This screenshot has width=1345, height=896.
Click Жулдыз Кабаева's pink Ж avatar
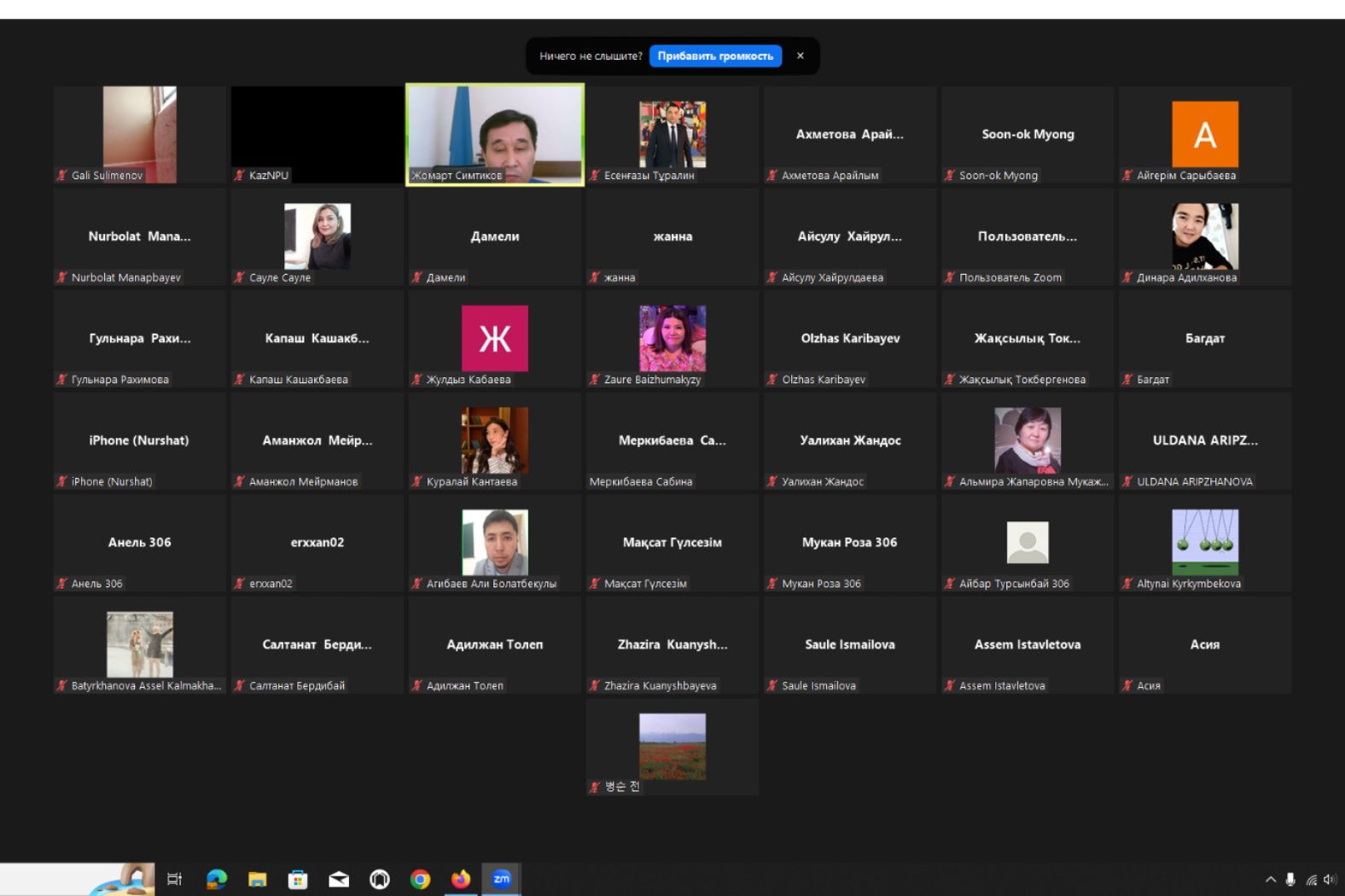point(495,338)
